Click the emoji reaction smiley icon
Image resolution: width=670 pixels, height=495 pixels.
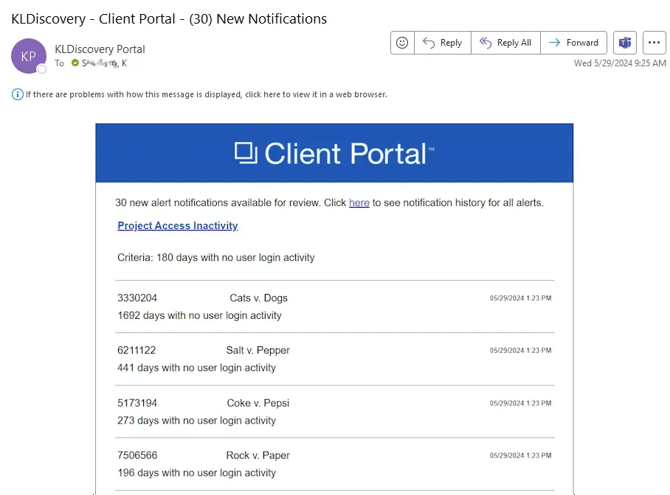click(x=402, y=43)
